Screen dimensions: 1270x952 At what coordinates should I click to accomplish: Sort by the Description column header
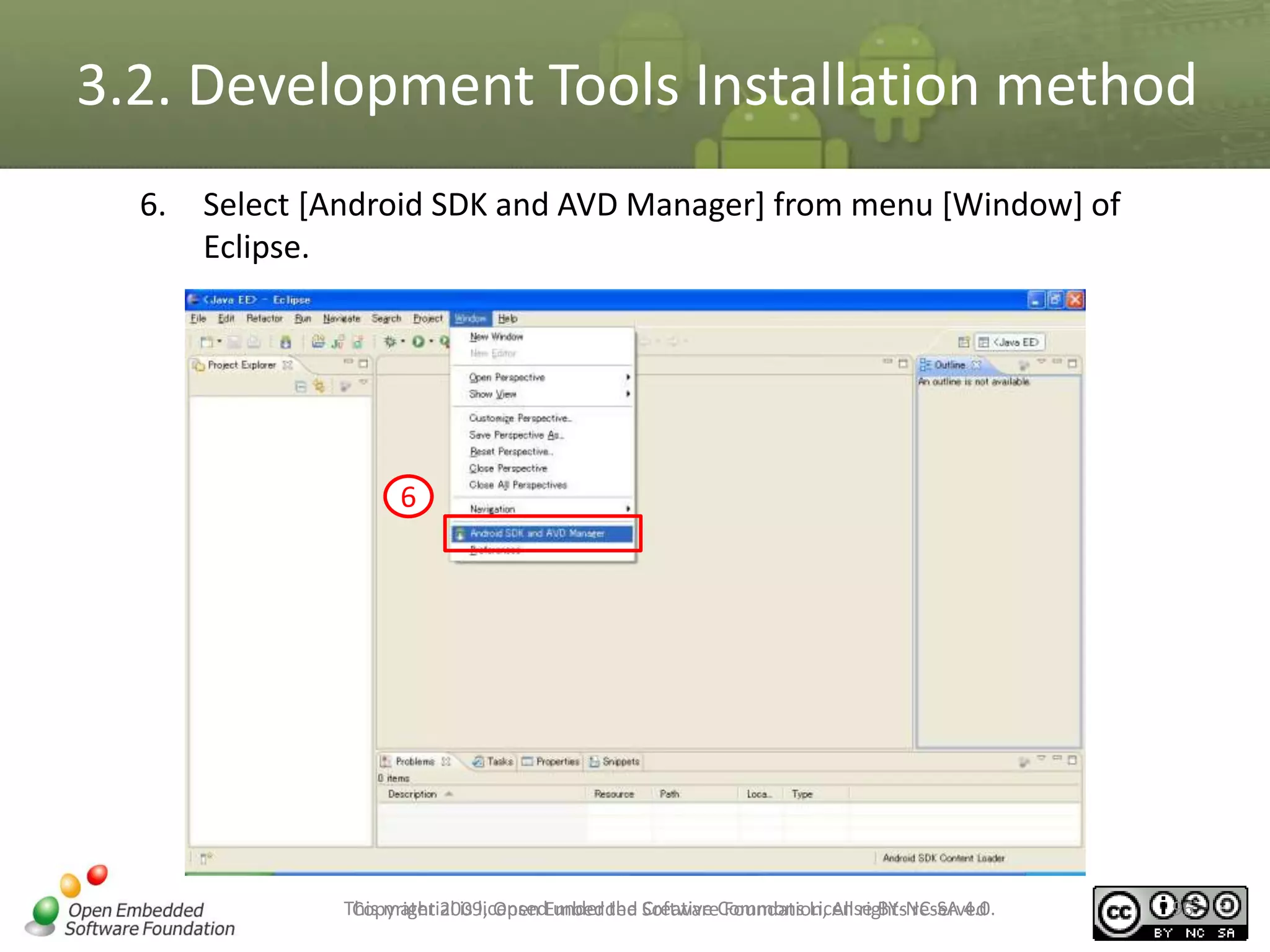[482, 794]
